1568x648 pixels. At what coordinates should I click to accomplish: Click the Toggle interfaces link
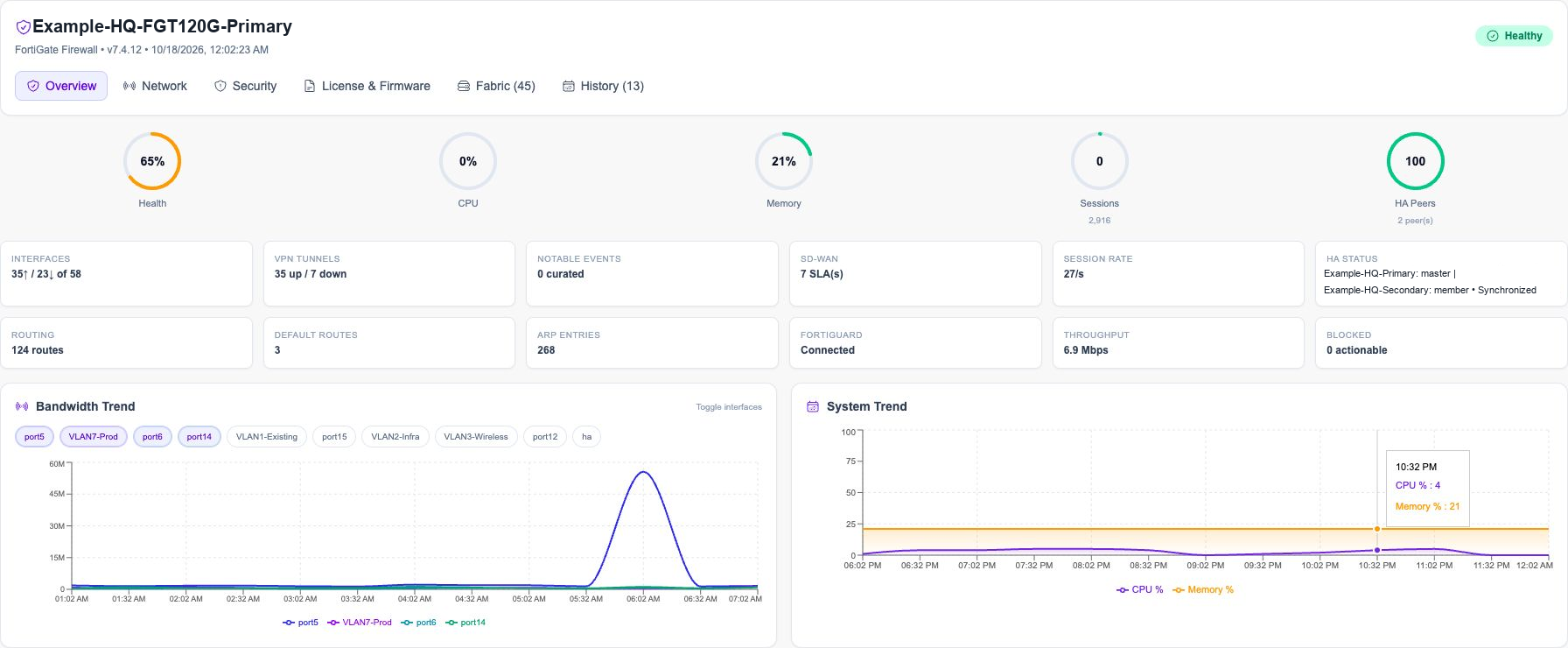[729, 407]
